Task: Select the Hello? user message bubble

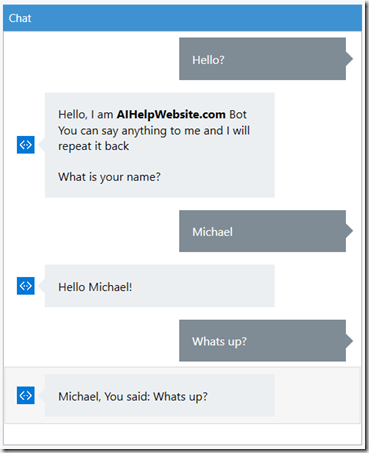Action: 262,59
